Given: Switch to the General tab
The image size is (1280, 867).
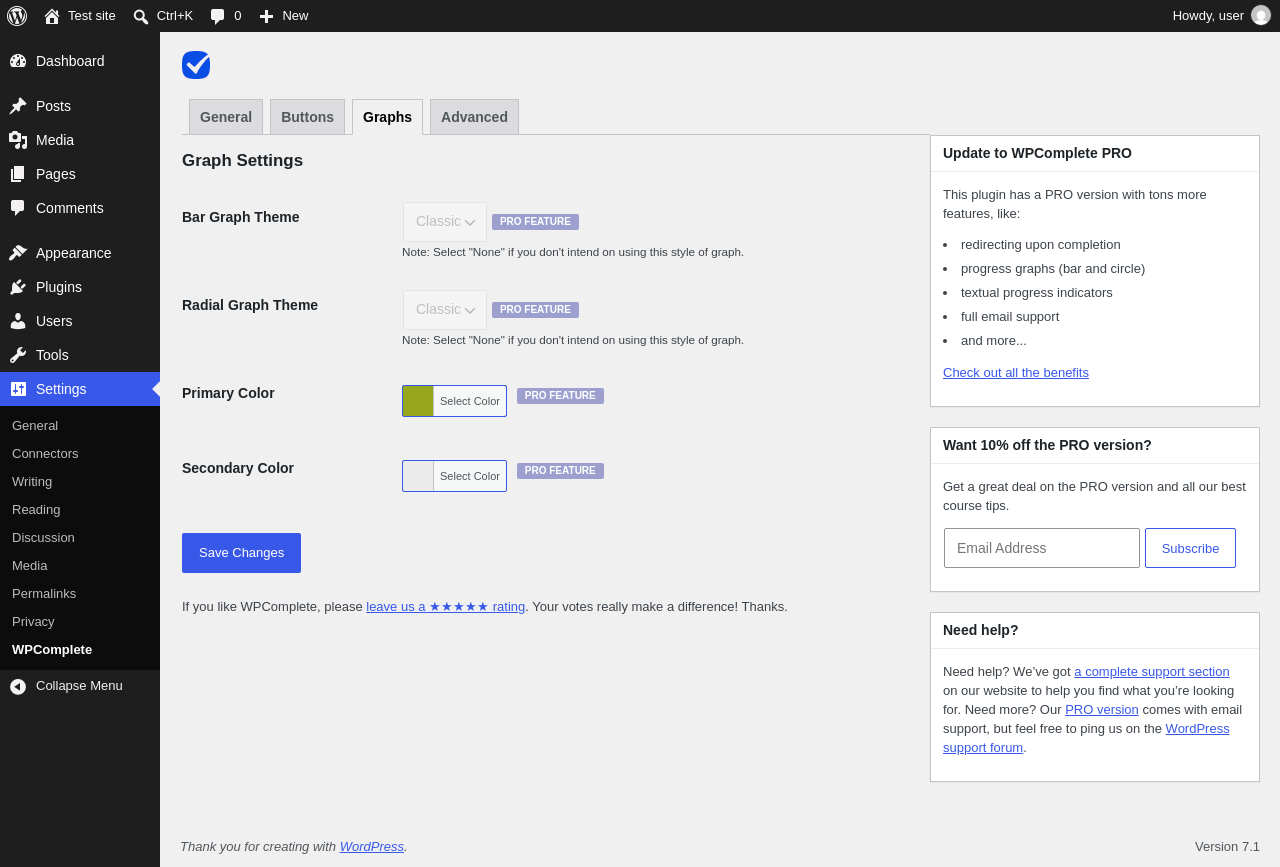Looking at the screenshot, I should tap(226, 117).
